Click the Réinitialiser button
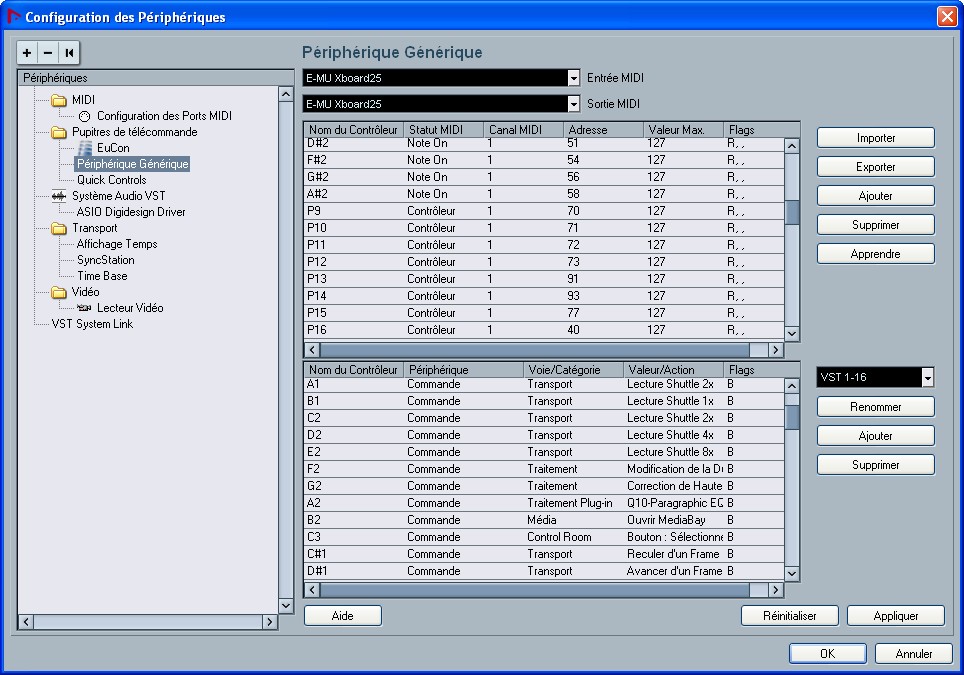The height and width of the screenshot is (675, 964). (x=789, y=616)
